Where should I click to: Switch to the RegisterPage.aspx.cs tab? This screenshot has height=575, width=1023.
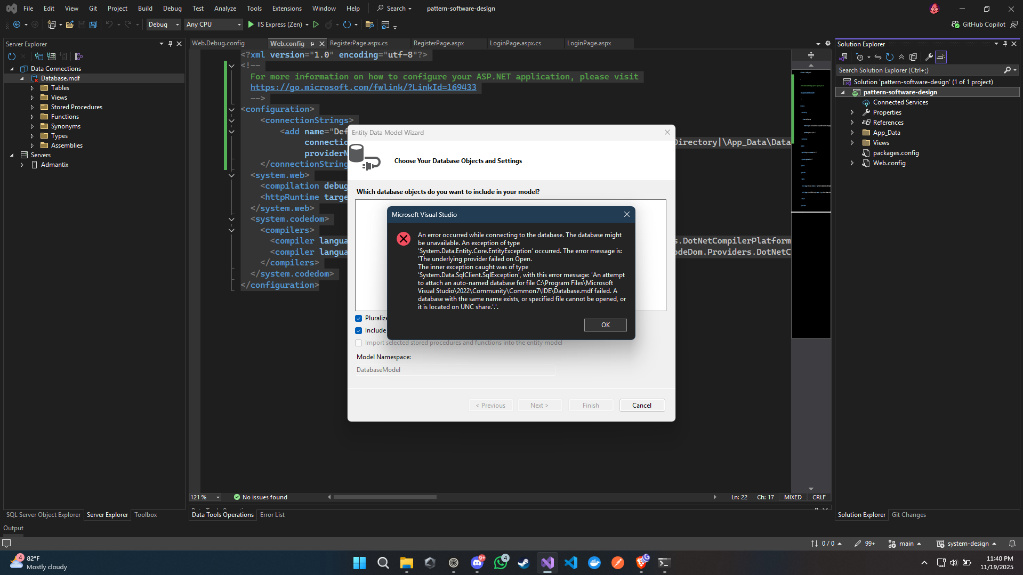(359, 43)
